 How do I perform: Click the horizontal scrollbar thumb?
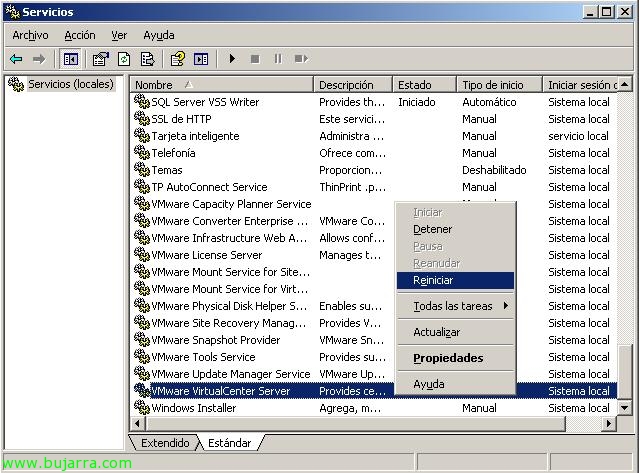(x=355, y=424)
